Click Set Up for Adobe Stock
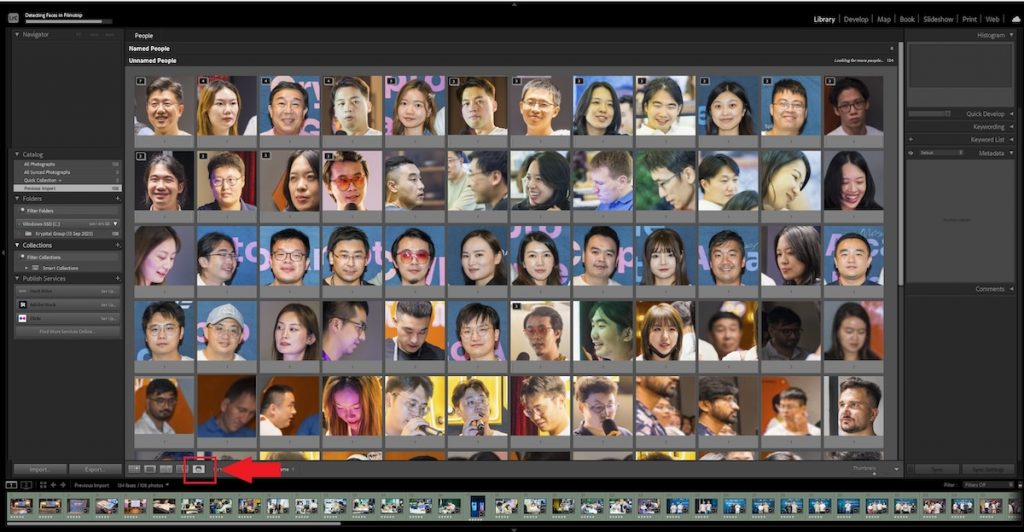 (108, 305)
